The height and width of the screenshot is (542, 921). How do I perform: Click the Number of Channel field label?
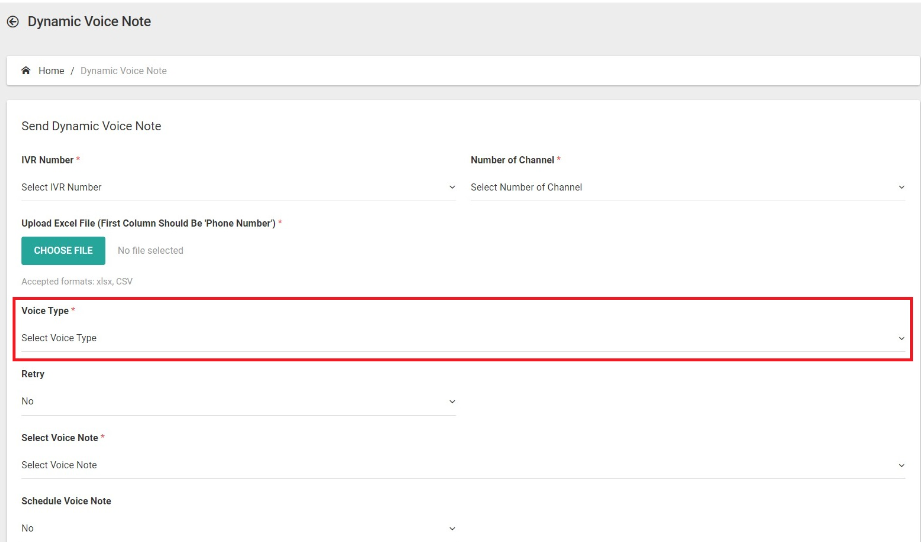coord(513,160)
